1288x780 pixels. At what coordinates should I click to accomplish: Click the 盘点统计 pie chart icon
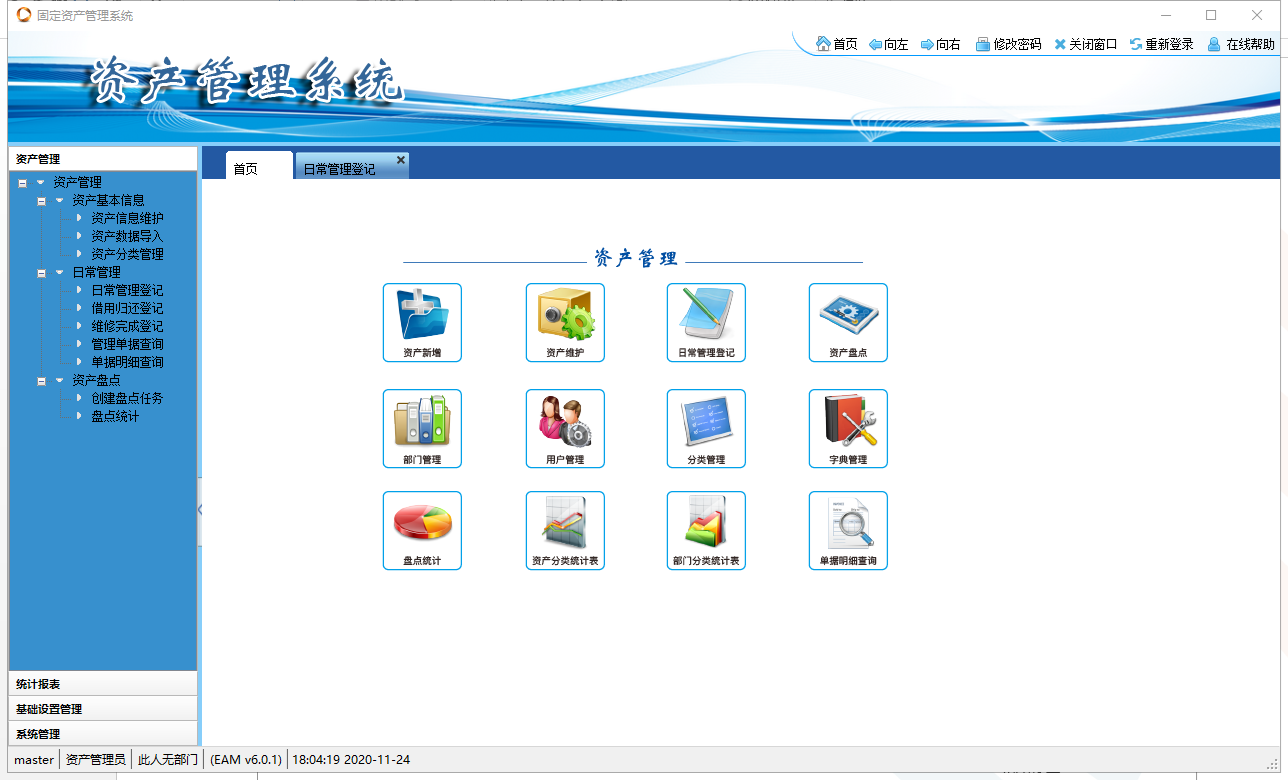(422, 524)
